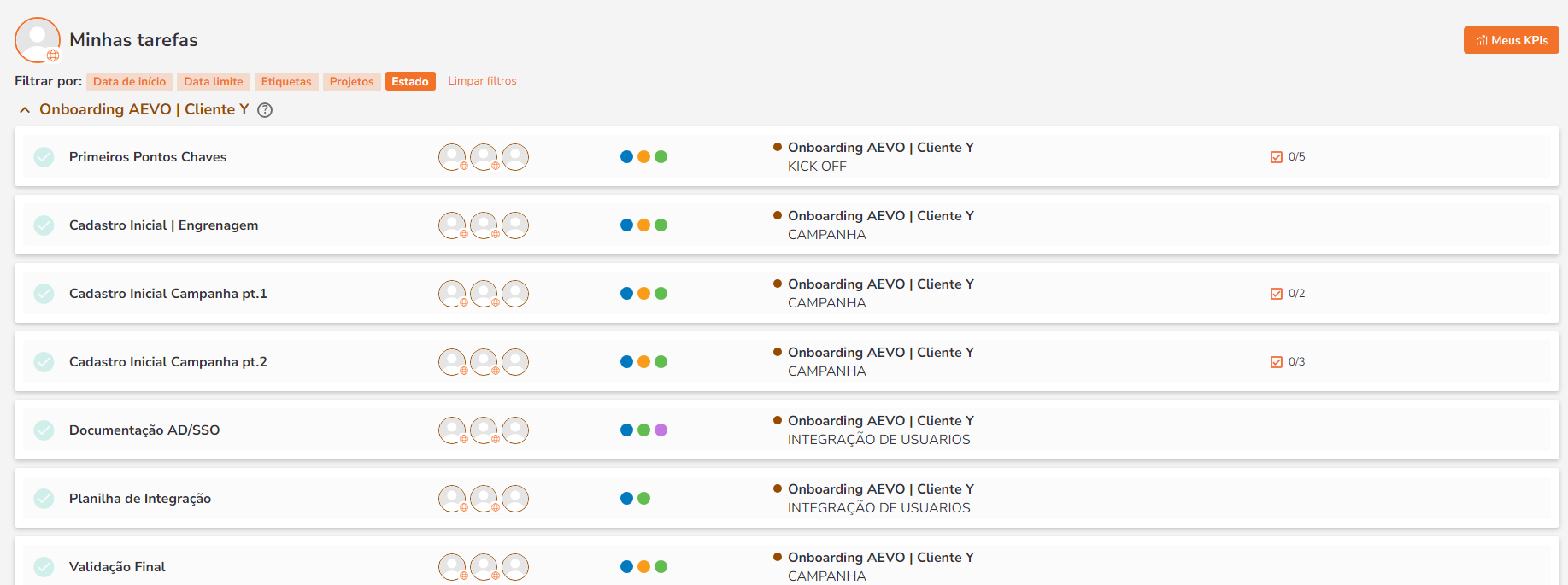The image size is (1568, 585).
Task: Click green tag dot in Planilha de Integração row
Action: [643, 499]
